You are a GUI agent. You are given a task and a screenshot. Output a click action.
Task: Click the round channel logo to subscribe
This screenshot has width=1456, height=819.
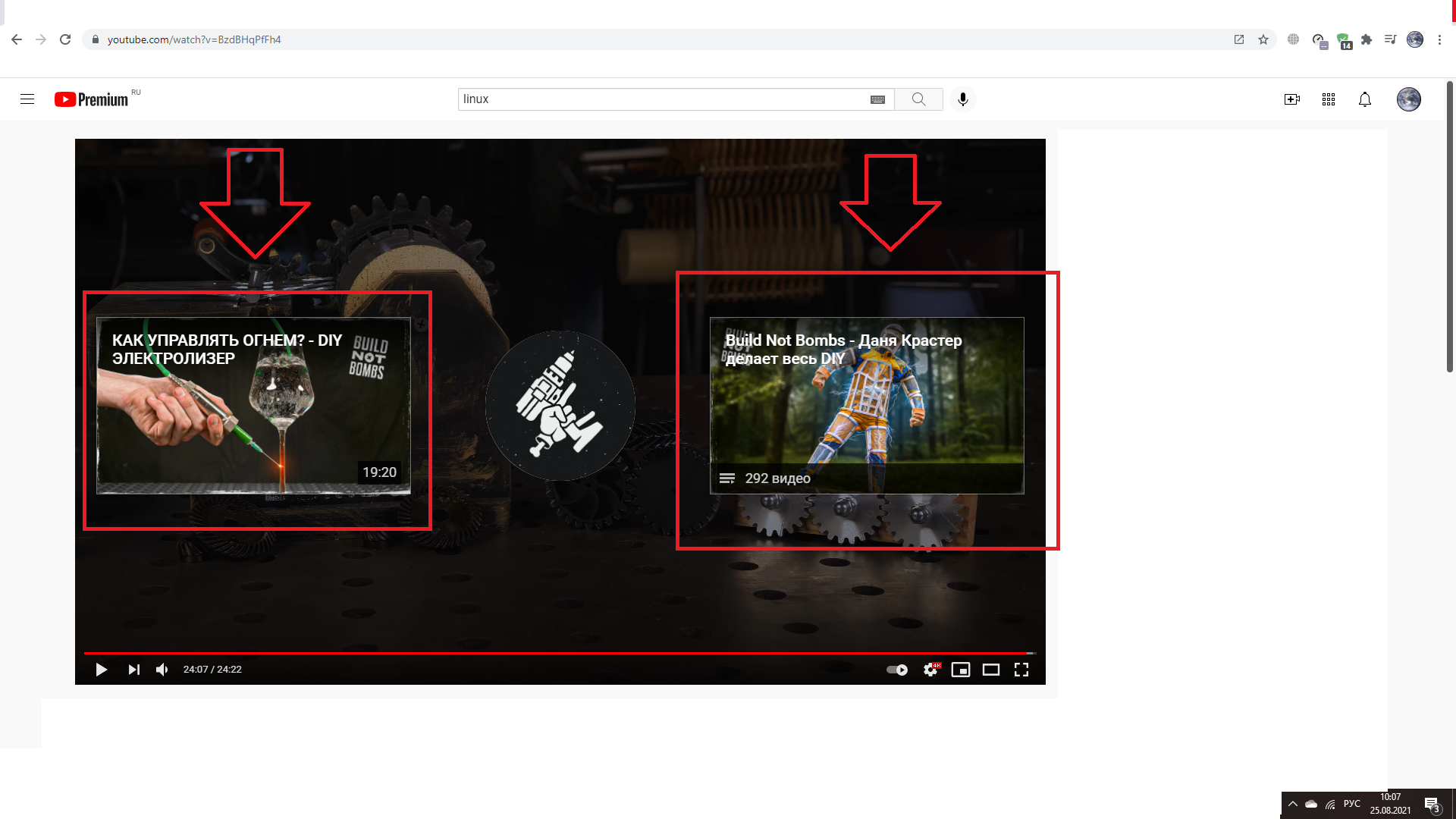(x=560, y=406)
